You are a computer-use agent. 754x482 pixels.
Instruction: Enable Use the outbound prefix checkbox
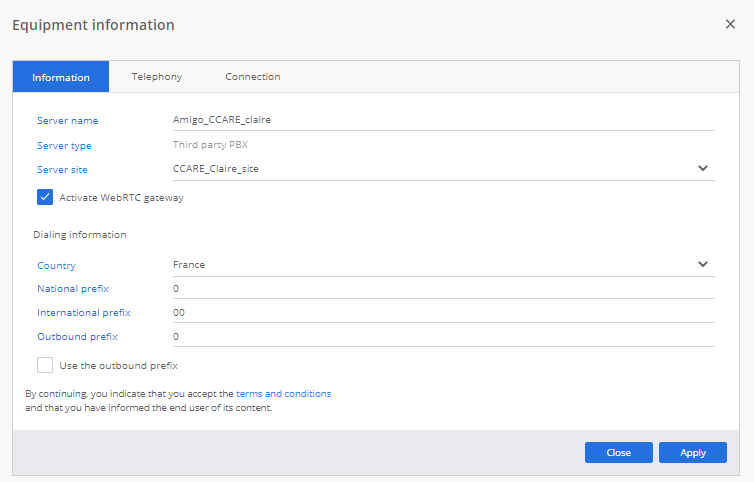(x=45, y=365)
